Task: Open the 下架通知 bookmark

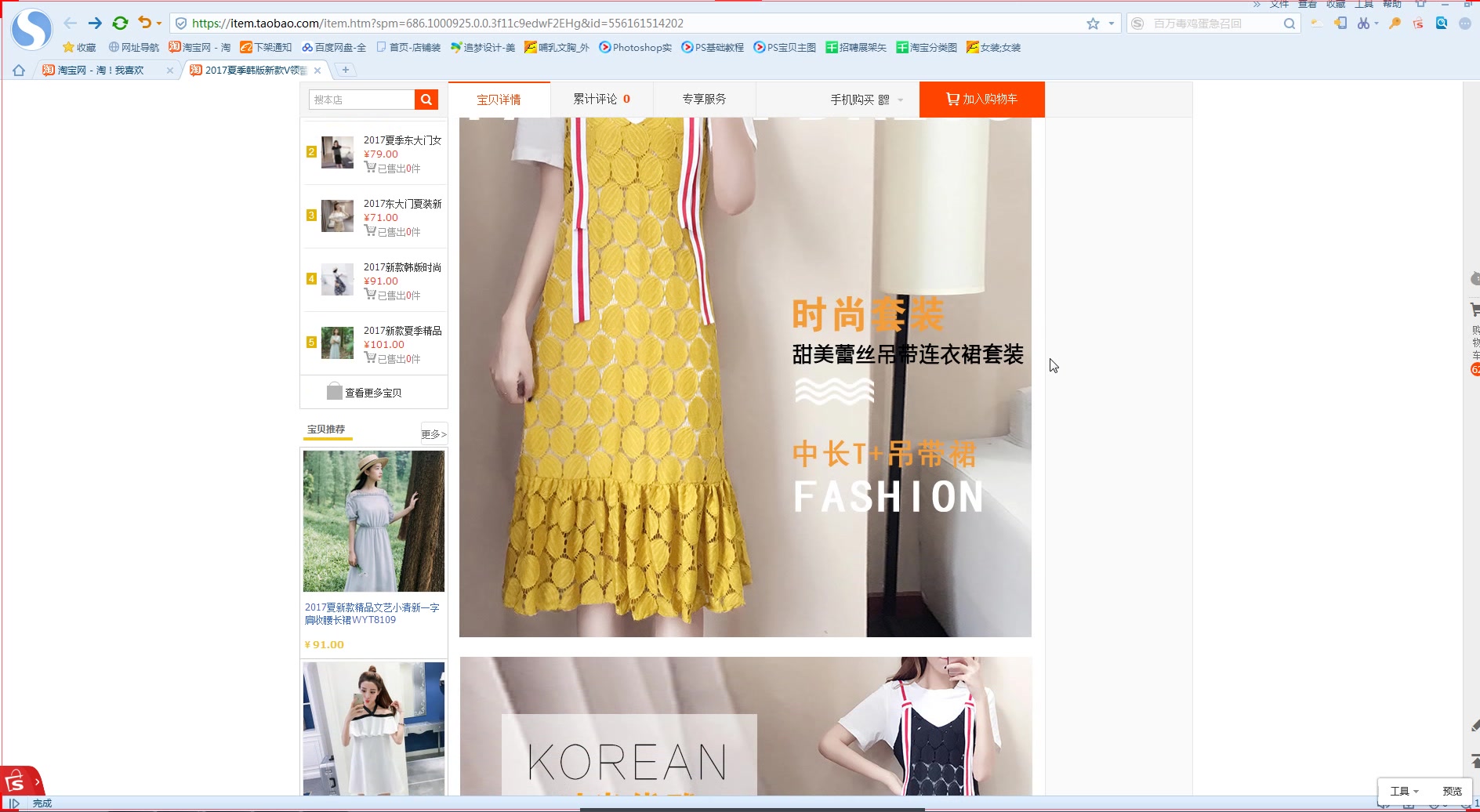Action: (x=266, y=47)
